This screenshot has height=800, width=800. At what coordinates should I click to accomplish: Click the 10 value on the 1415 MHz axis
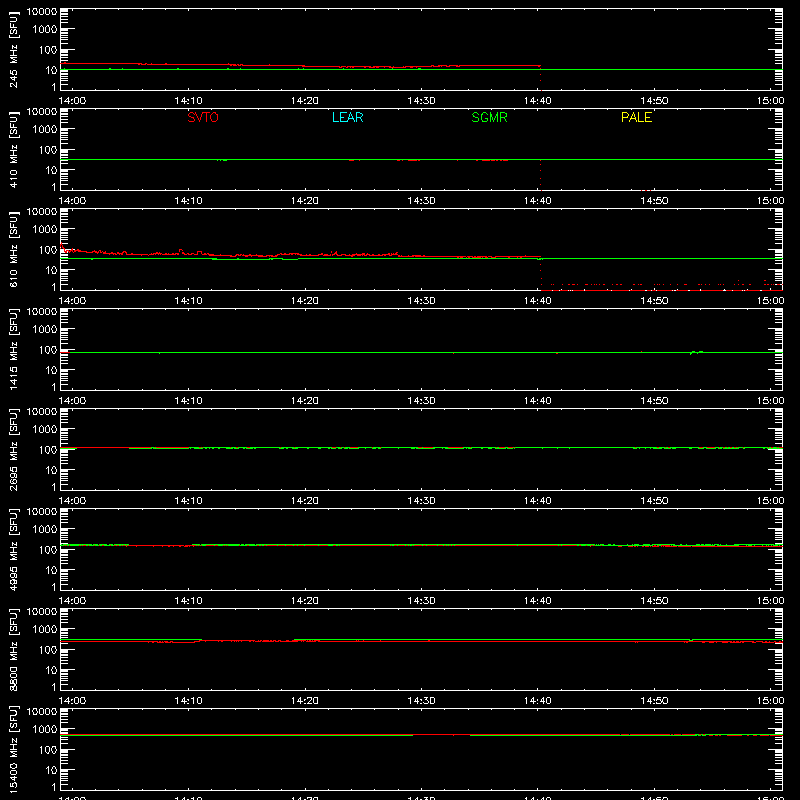point(51,370)
